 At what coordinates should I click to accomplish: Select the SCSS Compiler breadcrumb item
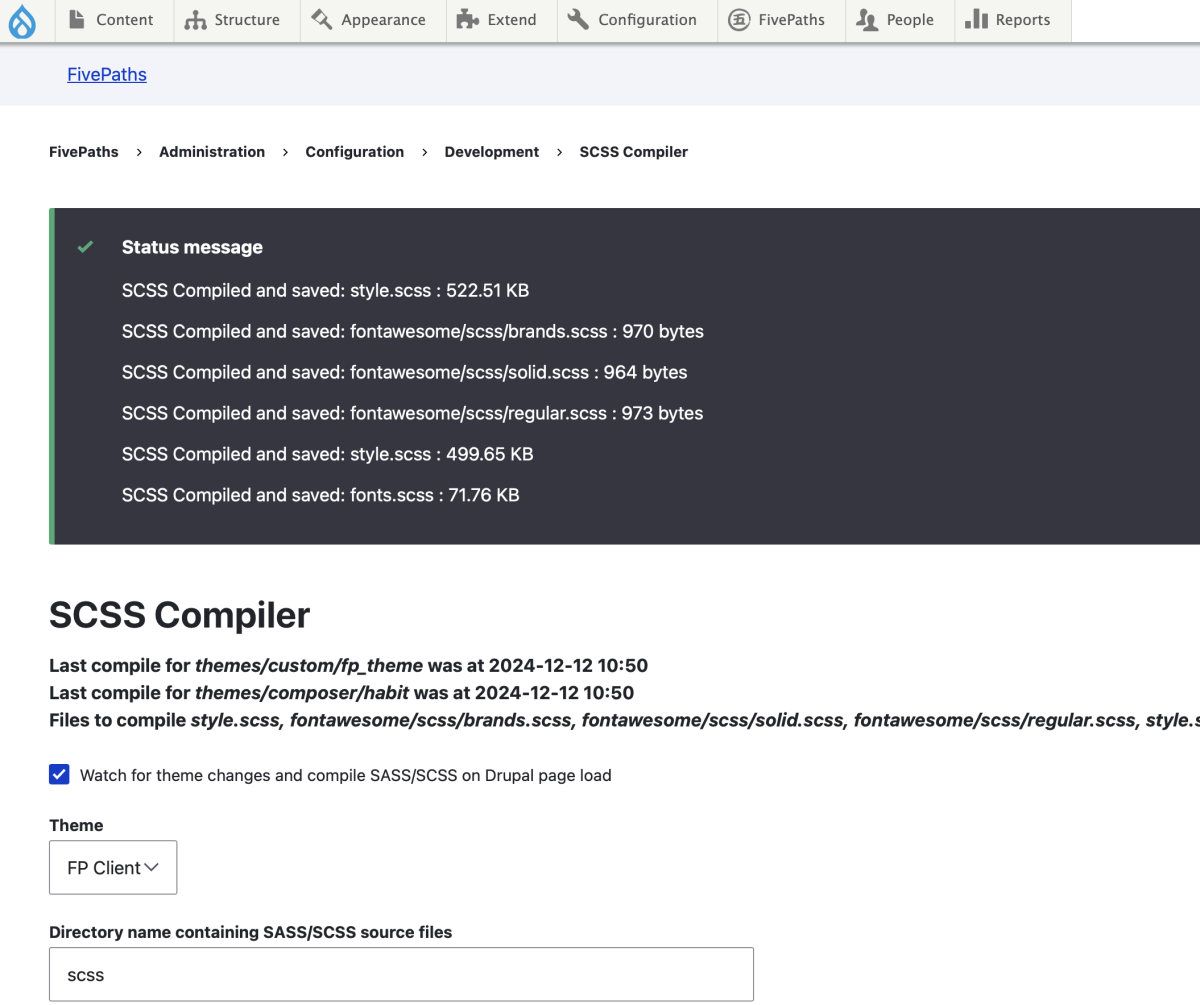pos(633,151)
